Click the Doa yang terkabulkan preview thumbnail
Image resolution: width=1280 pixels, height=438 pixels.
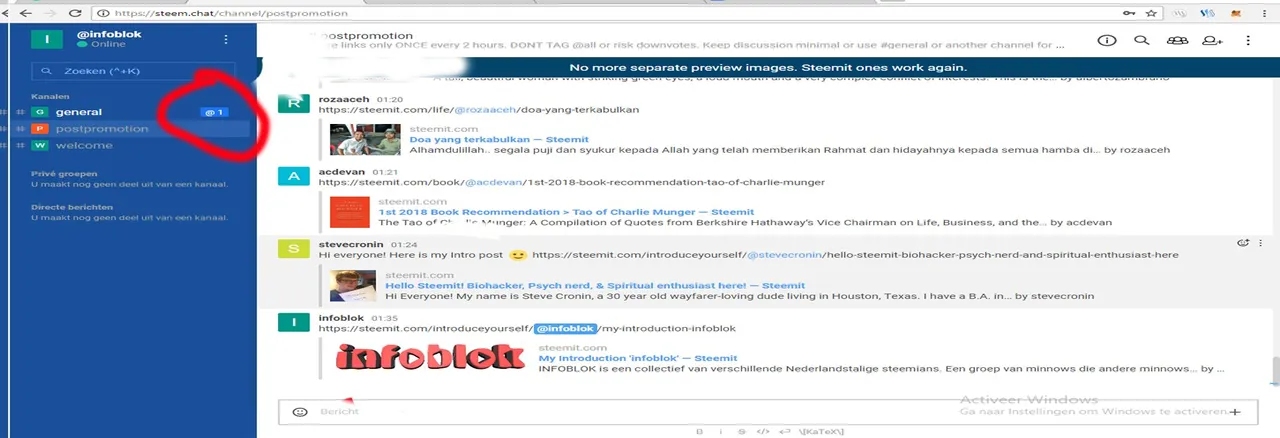[x=365, y=140]
